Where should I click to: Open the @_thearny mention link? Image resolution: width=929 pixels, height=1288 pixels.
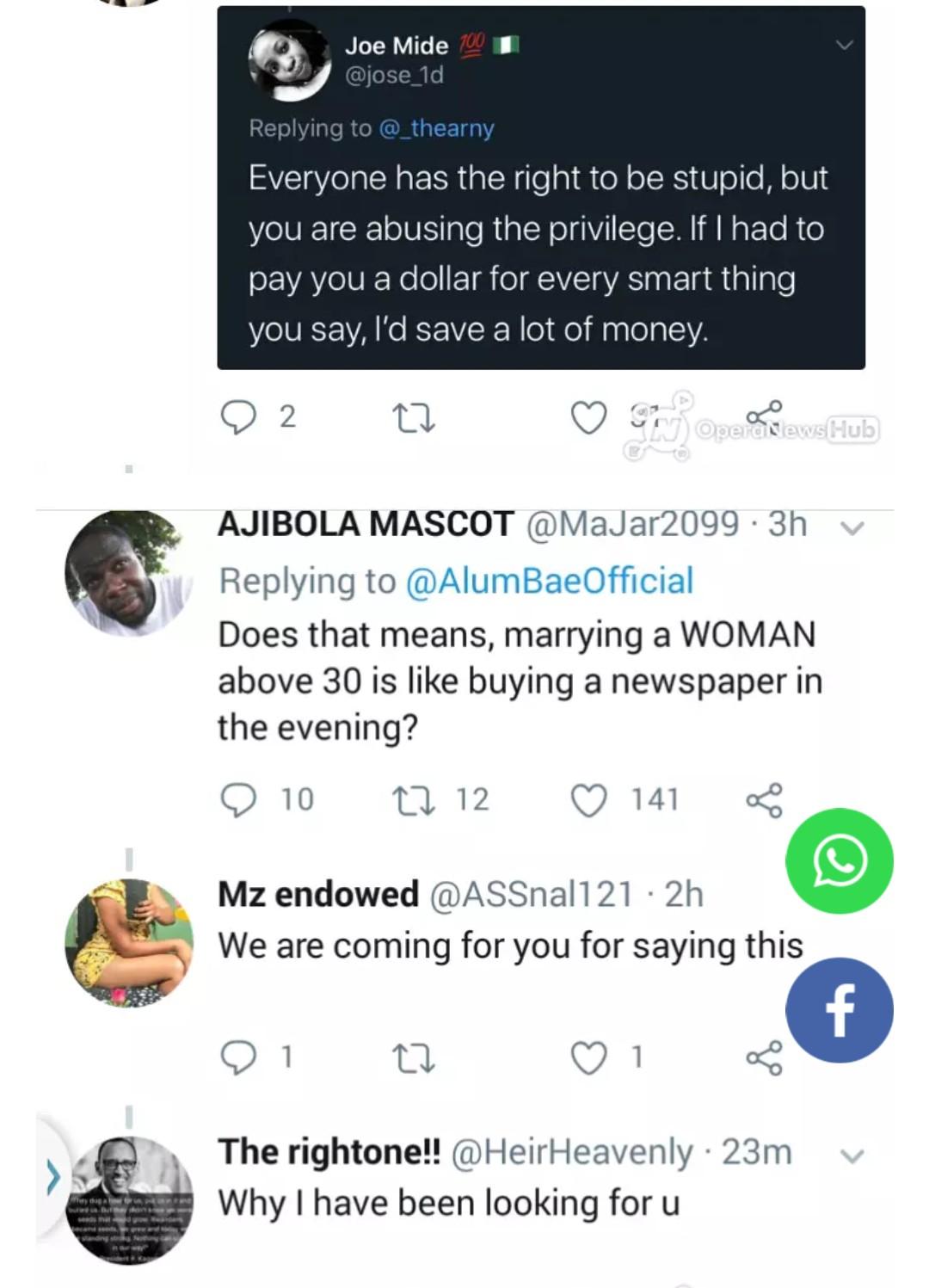pos(437,128)
